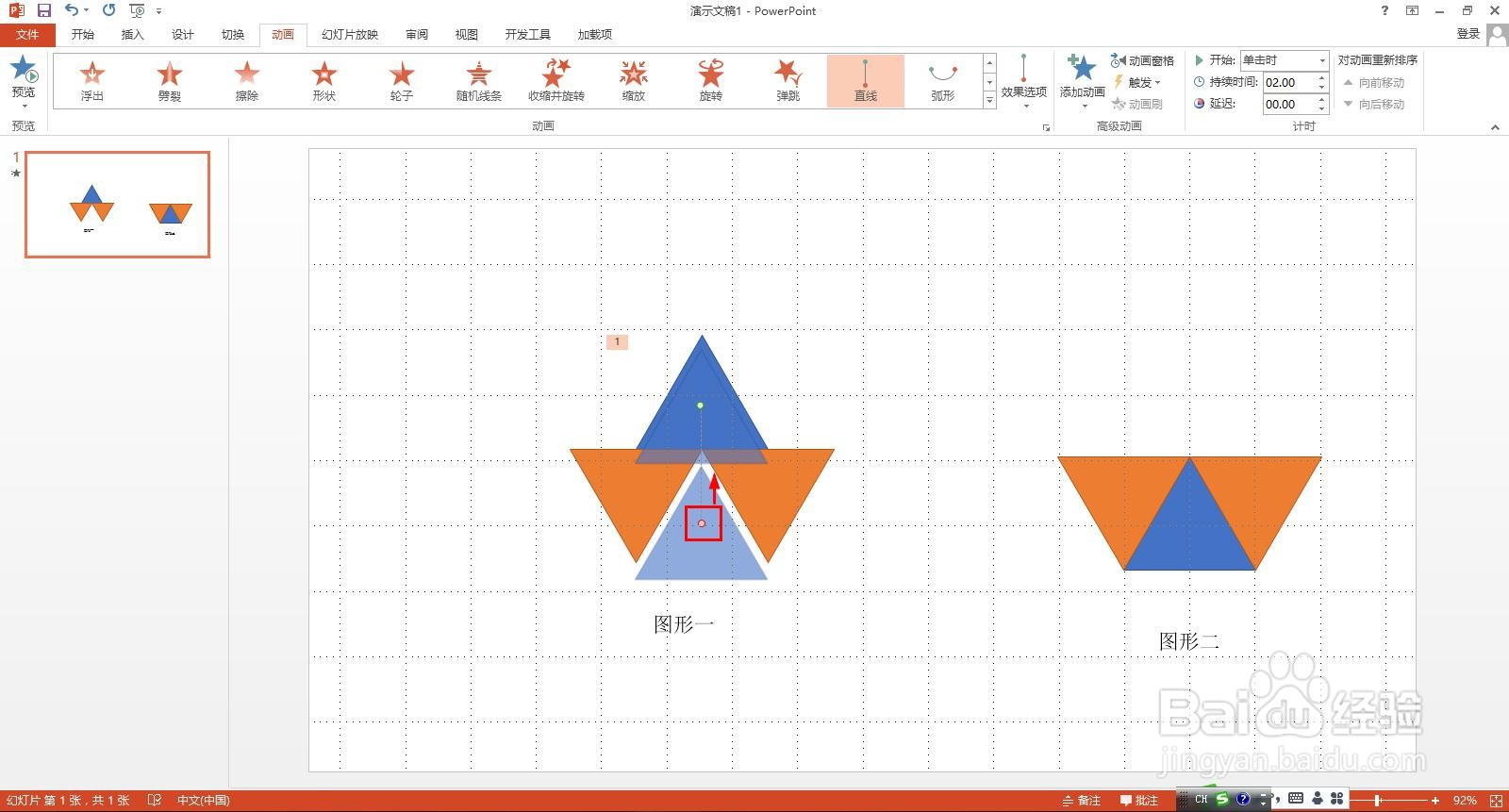Apply the 旋转 swivel animation

tap(711, 80)
